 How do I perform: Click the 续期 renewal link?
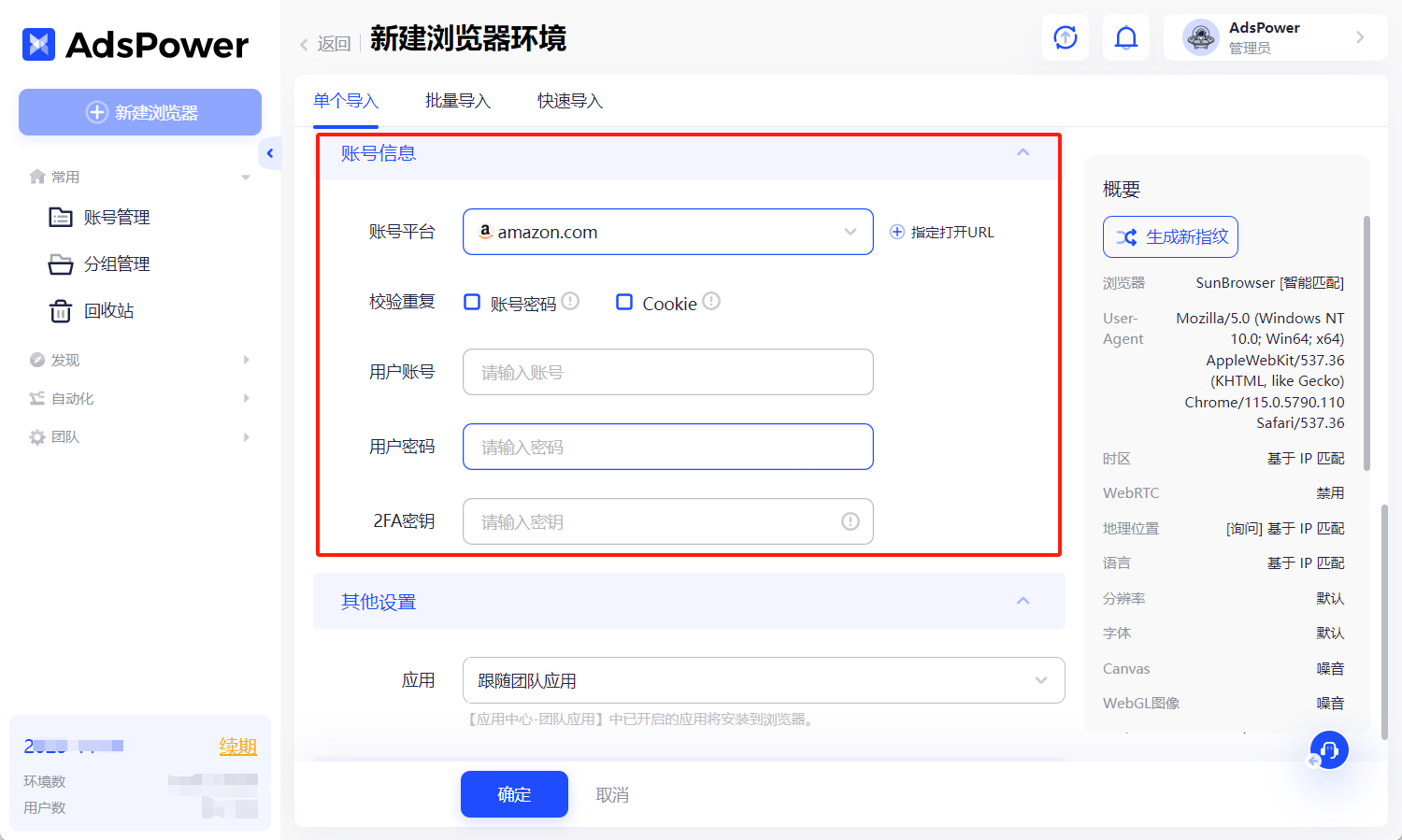click(x=237, y=746)
